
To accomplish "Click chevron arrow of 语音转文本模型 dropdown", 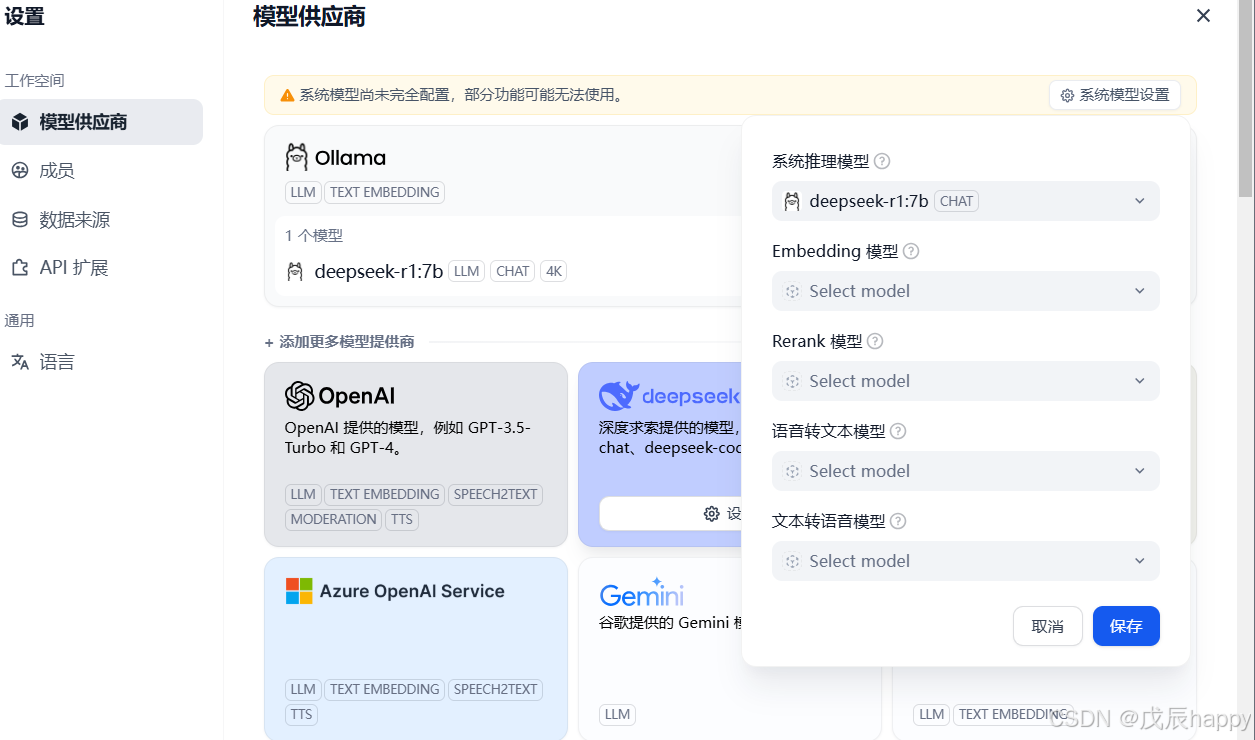I will tap(1139, 471).
